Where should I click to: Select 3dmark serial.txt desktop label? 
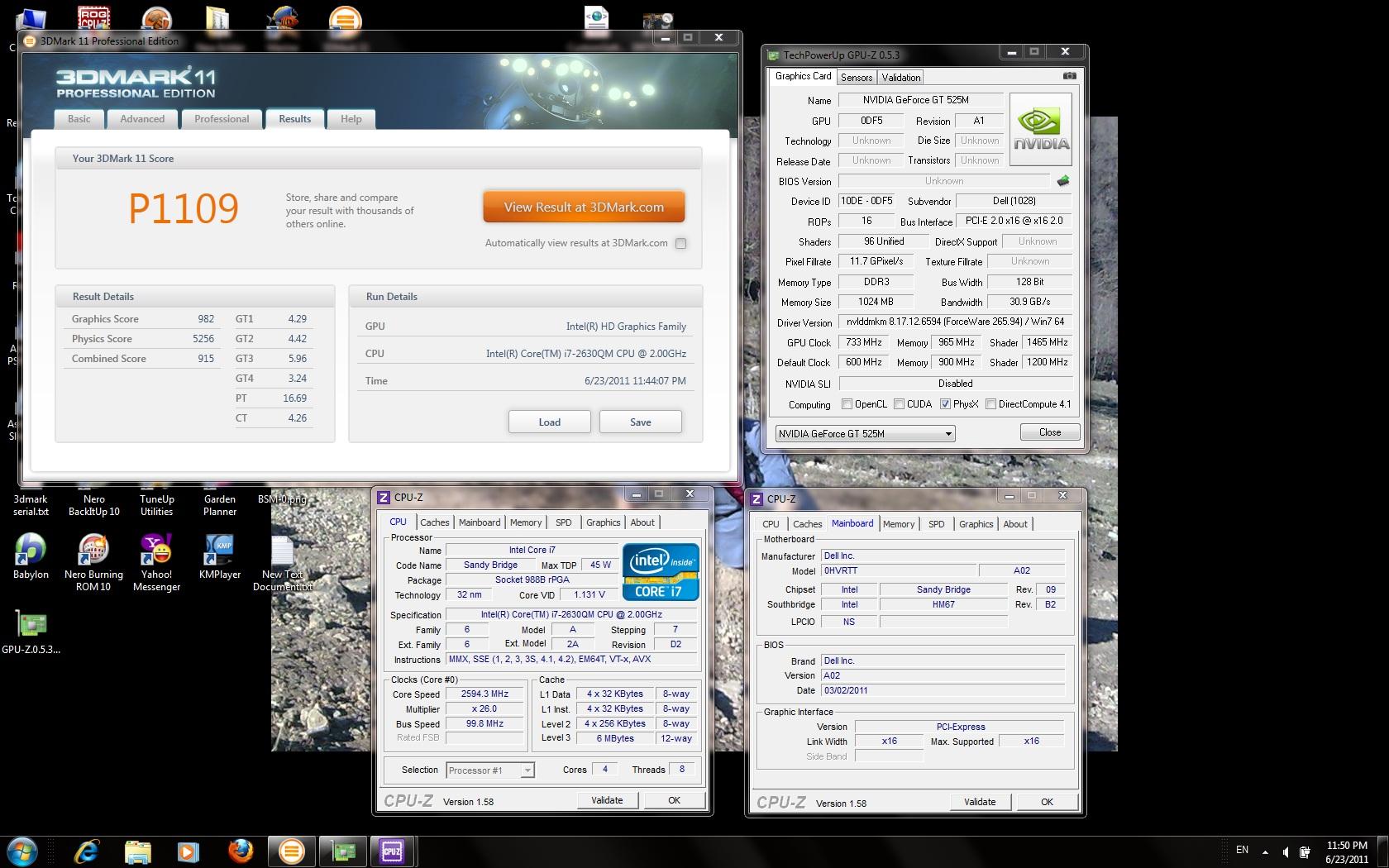(31, 505)
